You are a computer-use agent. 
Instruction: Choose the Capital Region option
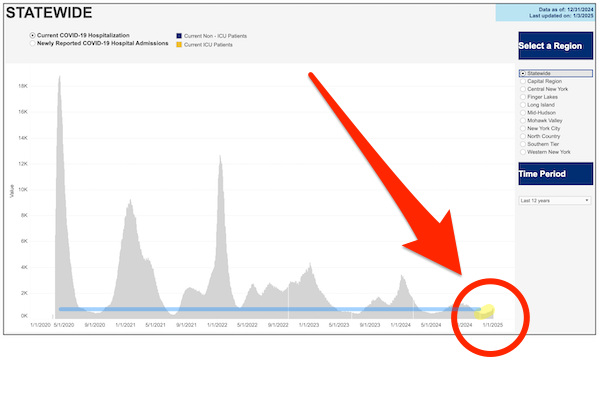pos(523,81)
